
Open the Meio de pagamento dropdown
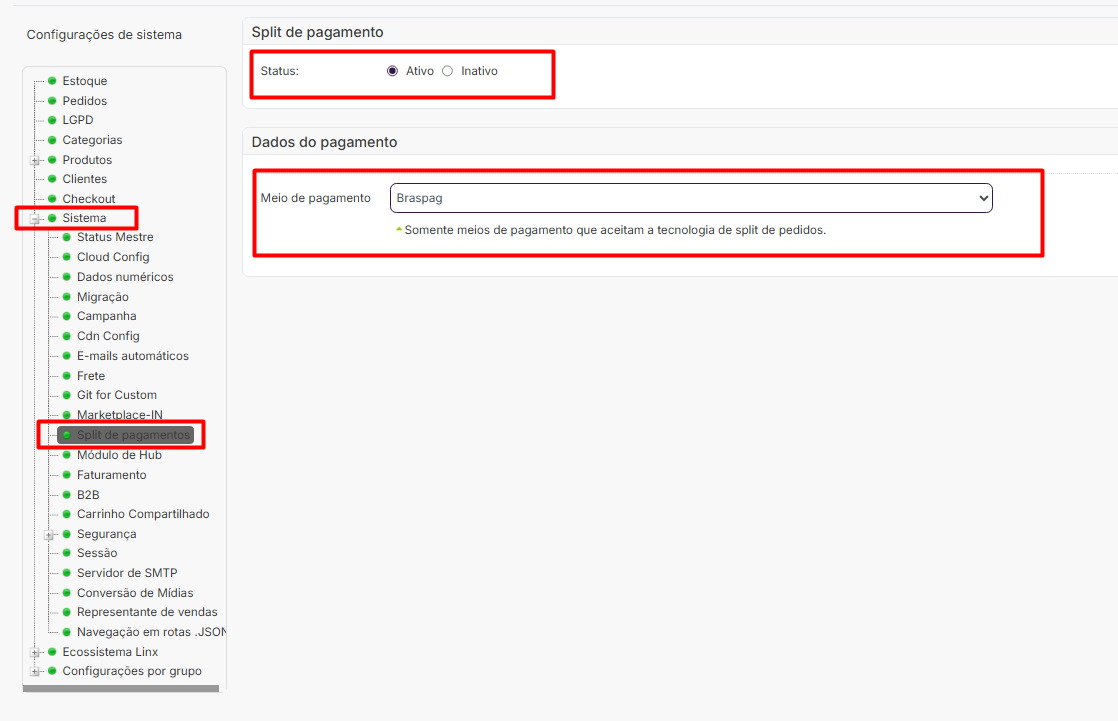point(691,198)
